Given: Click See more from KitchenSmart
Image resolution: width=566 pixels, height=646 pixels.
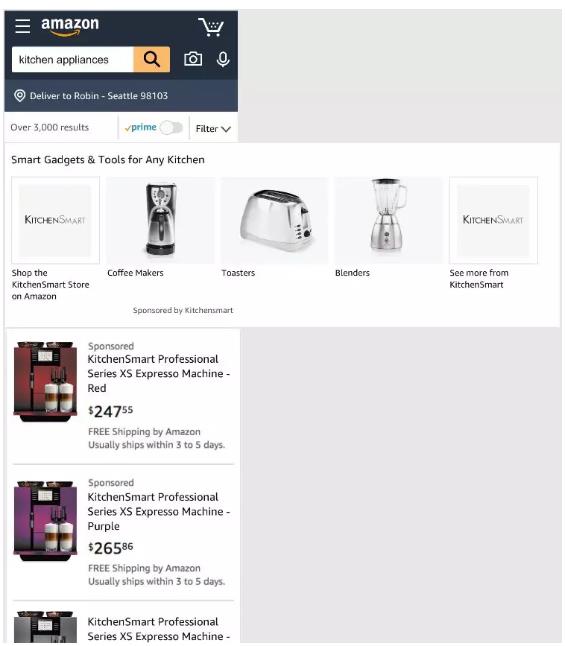Looking at the screenshot, I should (x=479, y=279).
